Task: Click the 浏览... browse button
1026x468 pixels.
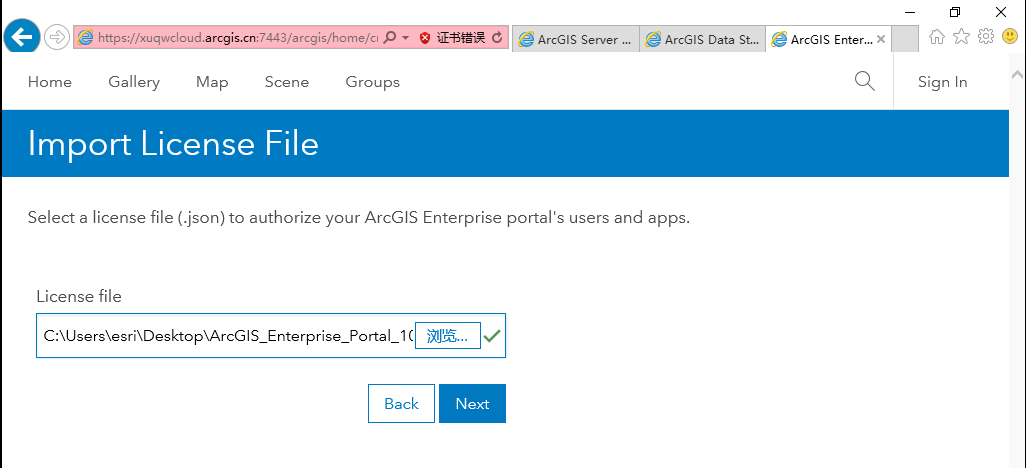Action: pos(448,336)
